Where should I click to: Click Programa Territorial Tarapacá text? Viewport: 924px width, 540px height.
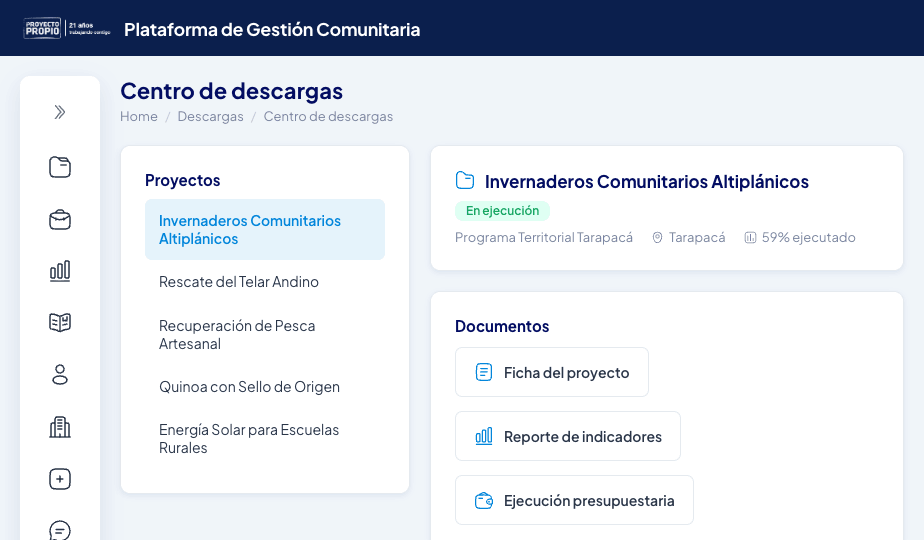pyautogui.click(x=544, y=238)
